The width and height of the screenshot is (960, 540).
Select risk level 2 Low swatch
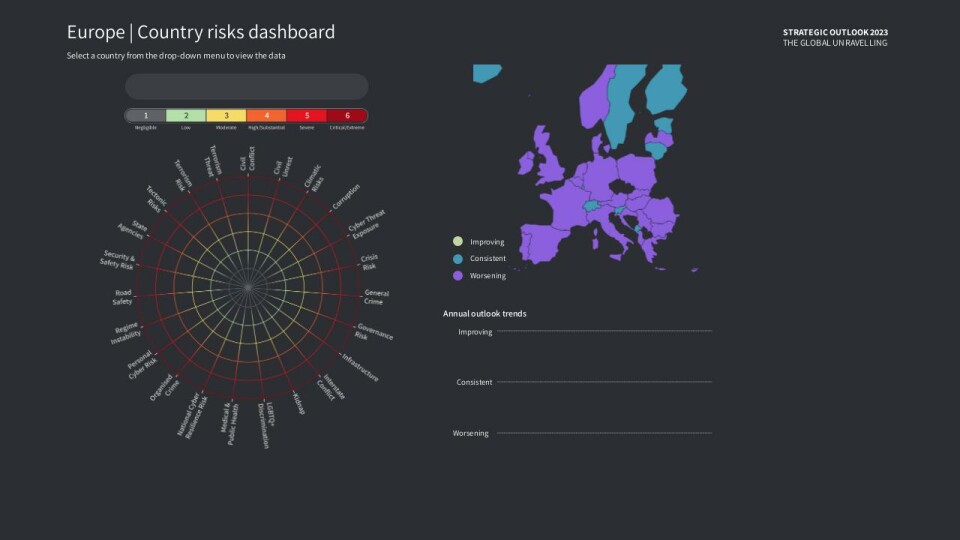pyautogui.click(x=186, y=115)
